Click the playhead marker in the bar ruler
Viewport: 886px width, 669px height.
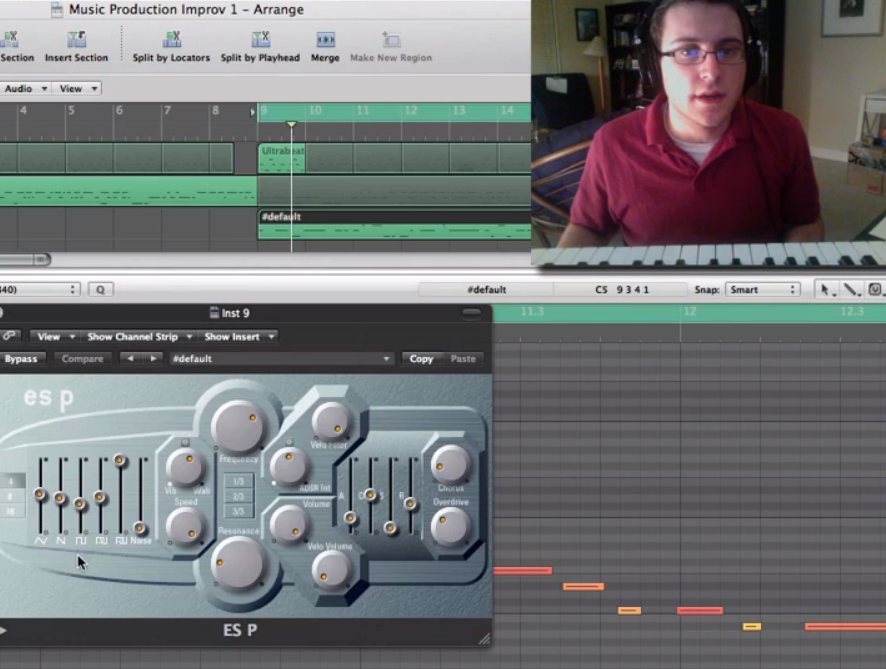[x=292, y=124]
